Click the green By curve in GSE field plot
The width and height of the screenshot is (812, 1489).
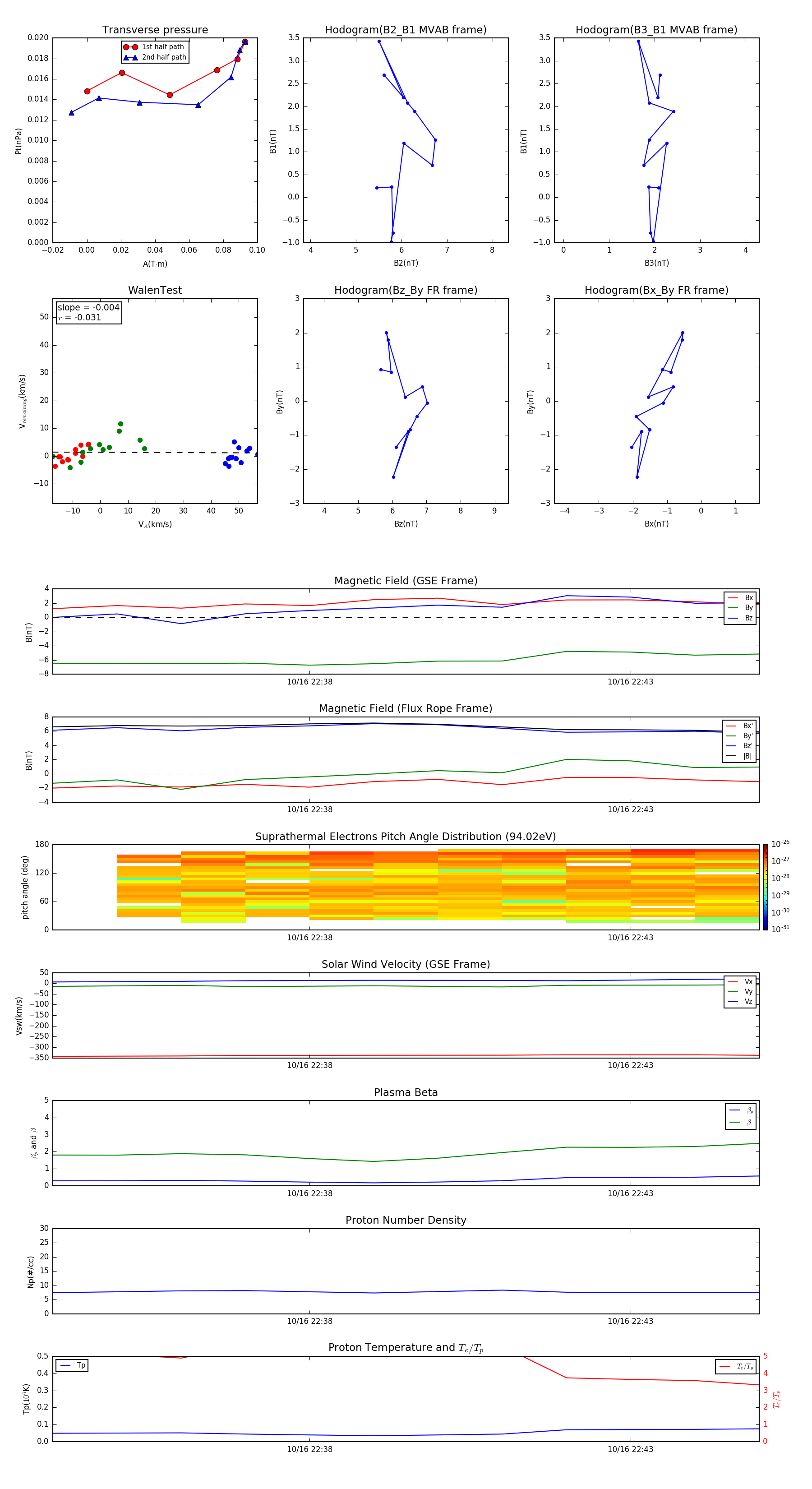click(406, 662)
